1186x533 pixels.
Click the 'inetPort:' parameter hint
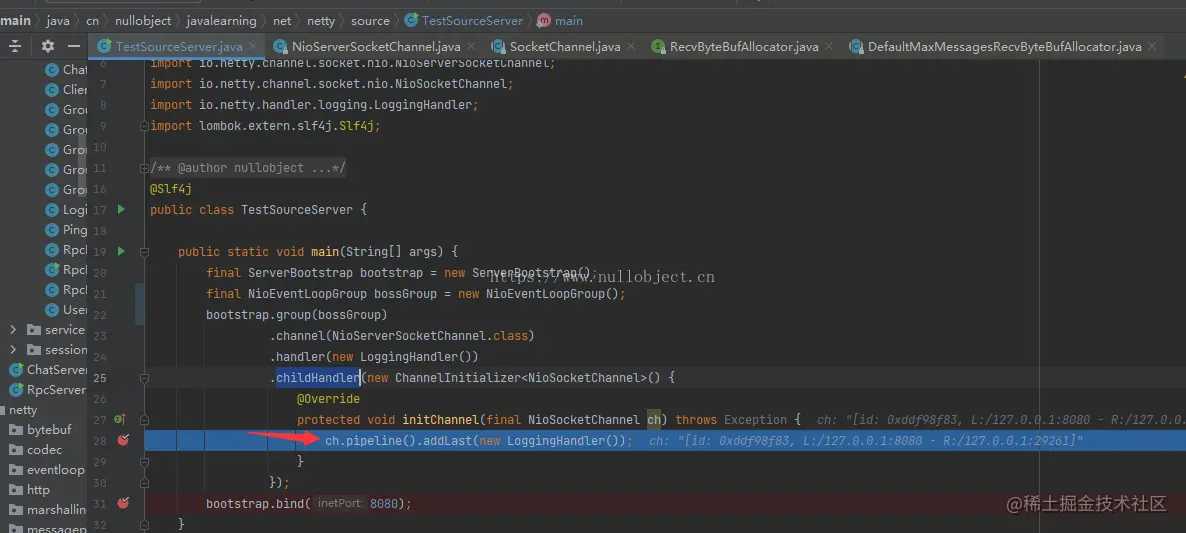[340, 503]
